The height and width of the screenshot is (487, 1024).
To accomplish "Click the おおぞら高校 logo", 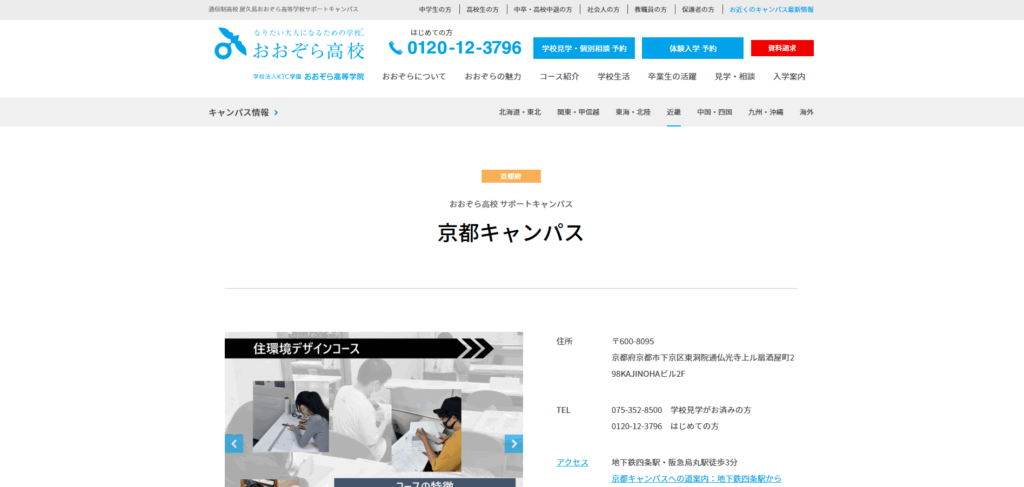I will click(x=289, y=44).
